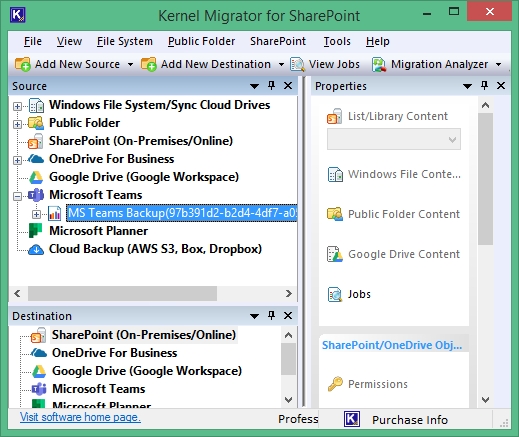Click List/Library Content icon in Properties
Viewport: 519px width, 437px height.
point(334,116)
